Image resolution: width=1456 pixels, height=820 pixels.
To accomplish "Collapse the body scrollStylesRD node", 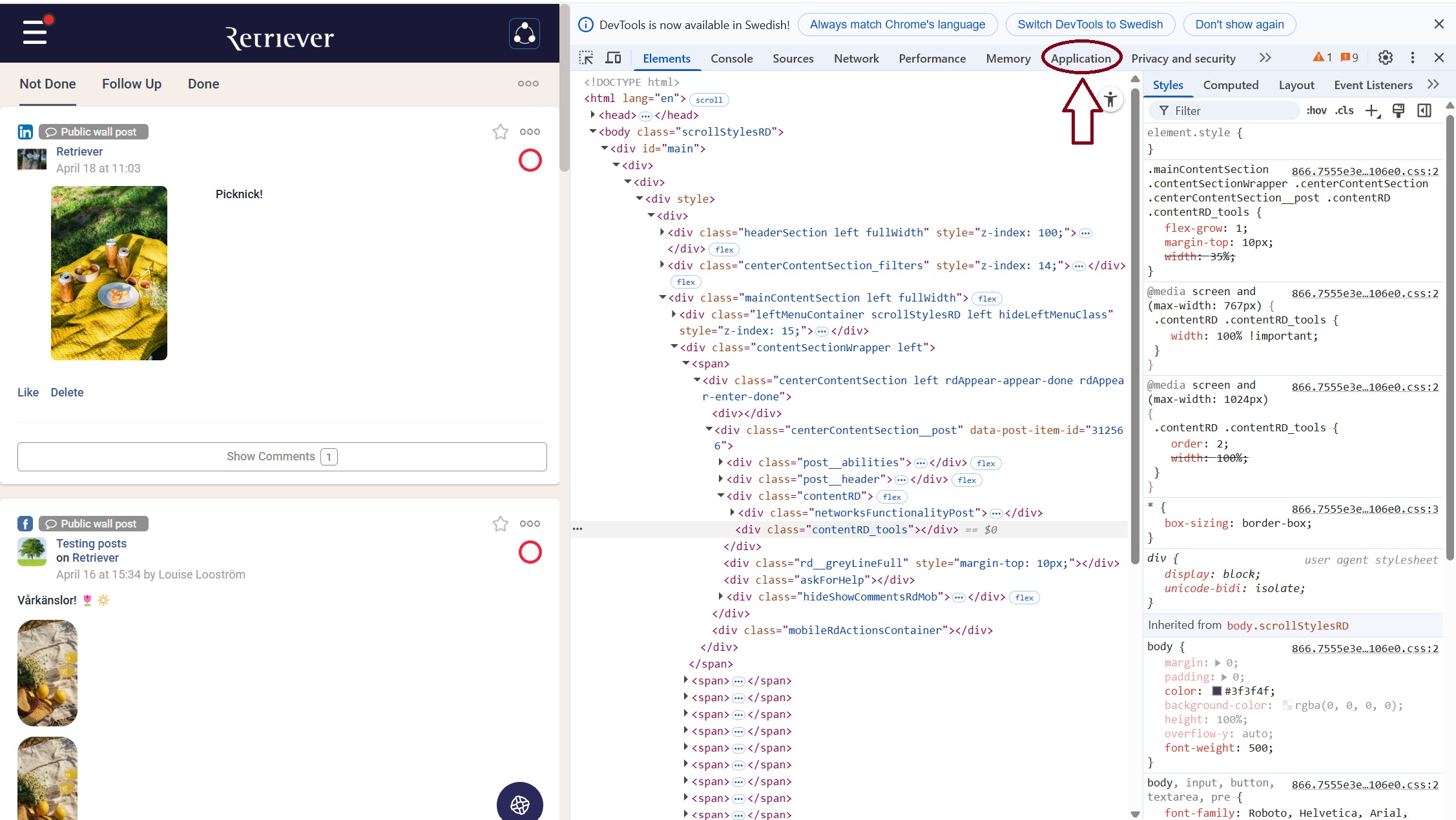I will pyautogui.click(x=592, y=131).
